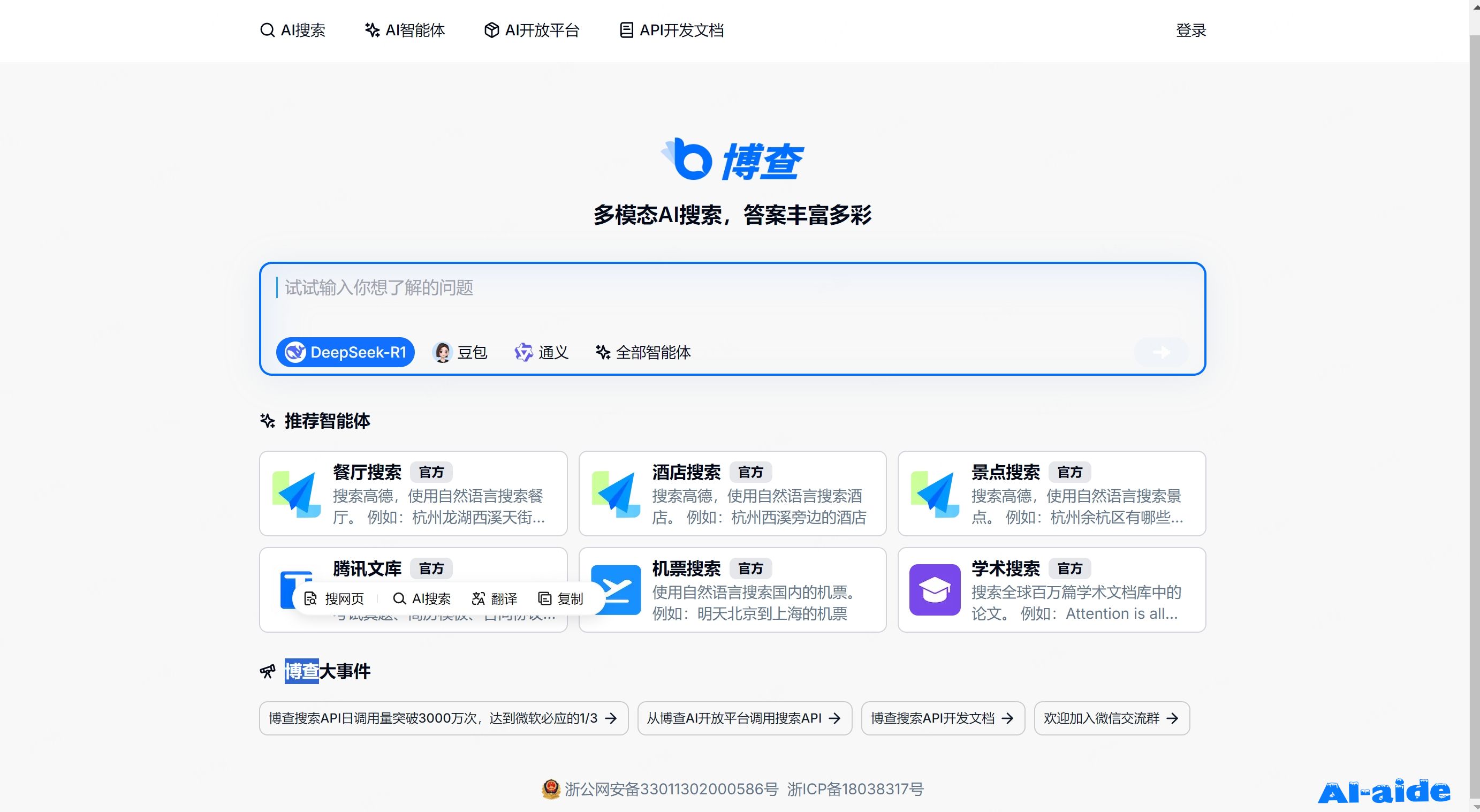Open the 腾讯文库 agent card

[413, 590]
